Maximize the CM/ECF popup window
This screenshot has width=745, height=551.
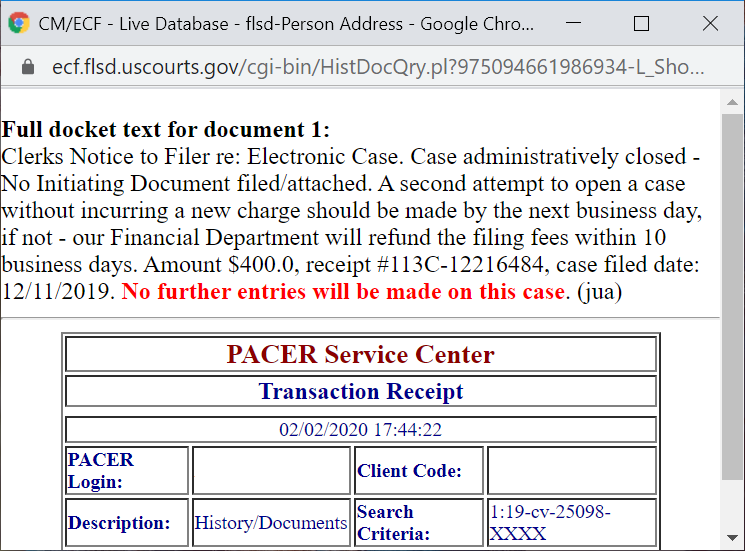point(641,23)
